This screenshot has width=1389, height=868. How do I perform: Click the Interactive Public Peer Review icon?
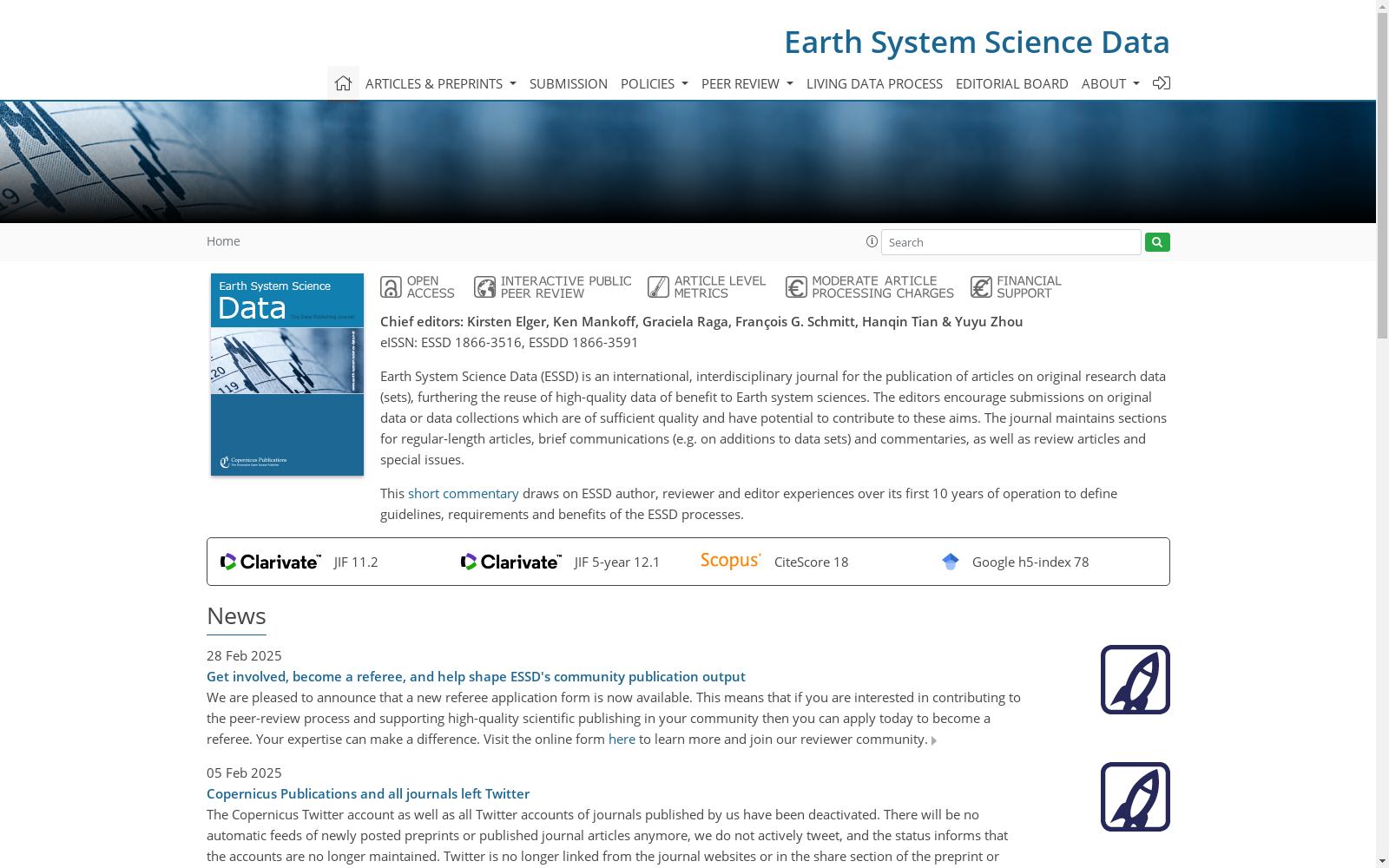click(x=484, y=286)
